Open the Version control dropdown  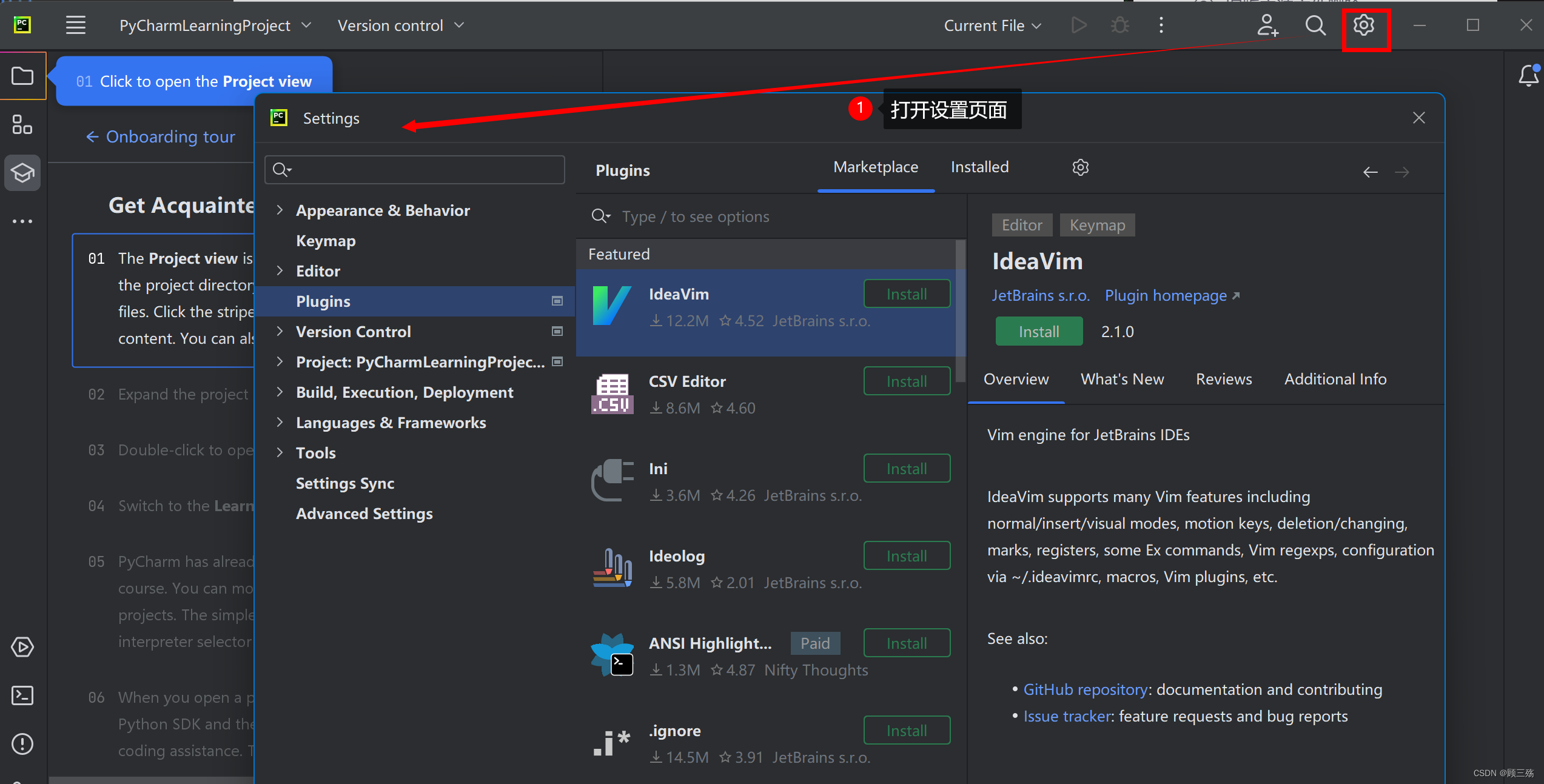point(401,25)
